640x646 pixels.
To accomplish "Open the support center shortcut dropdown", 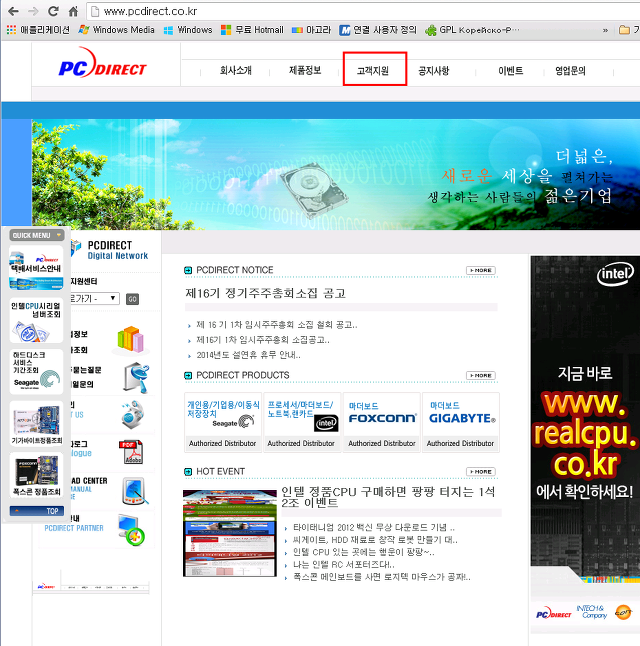I will (x=94, y=299).
